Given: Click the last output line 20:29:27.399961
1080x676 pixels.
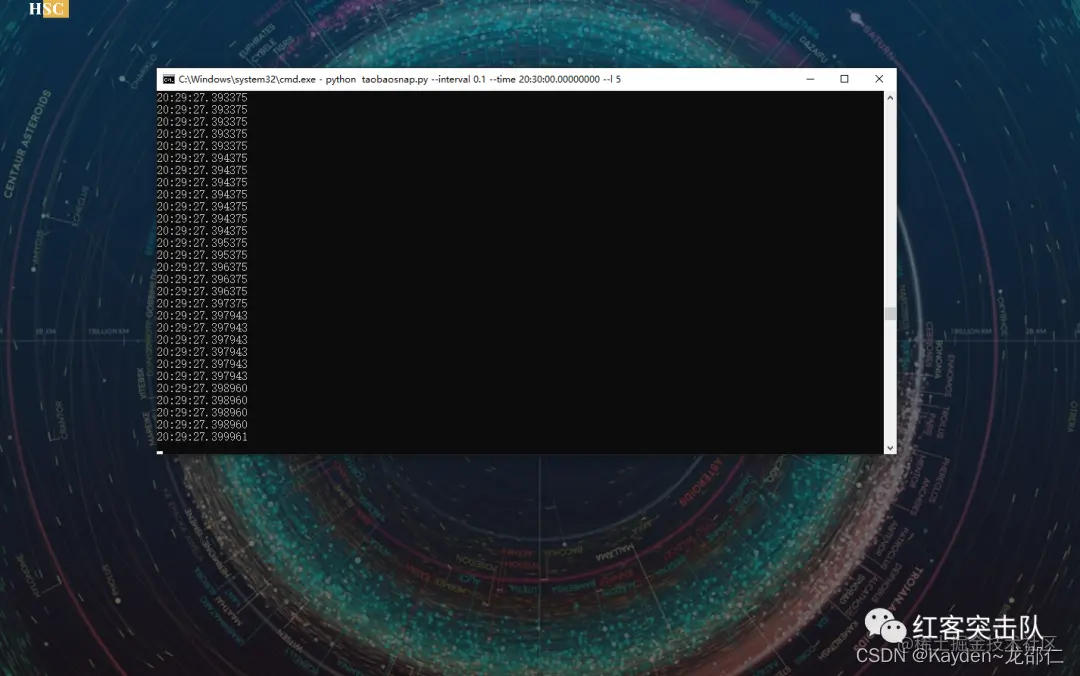Looking at the screenshot, I should click(x=202, y=437).
